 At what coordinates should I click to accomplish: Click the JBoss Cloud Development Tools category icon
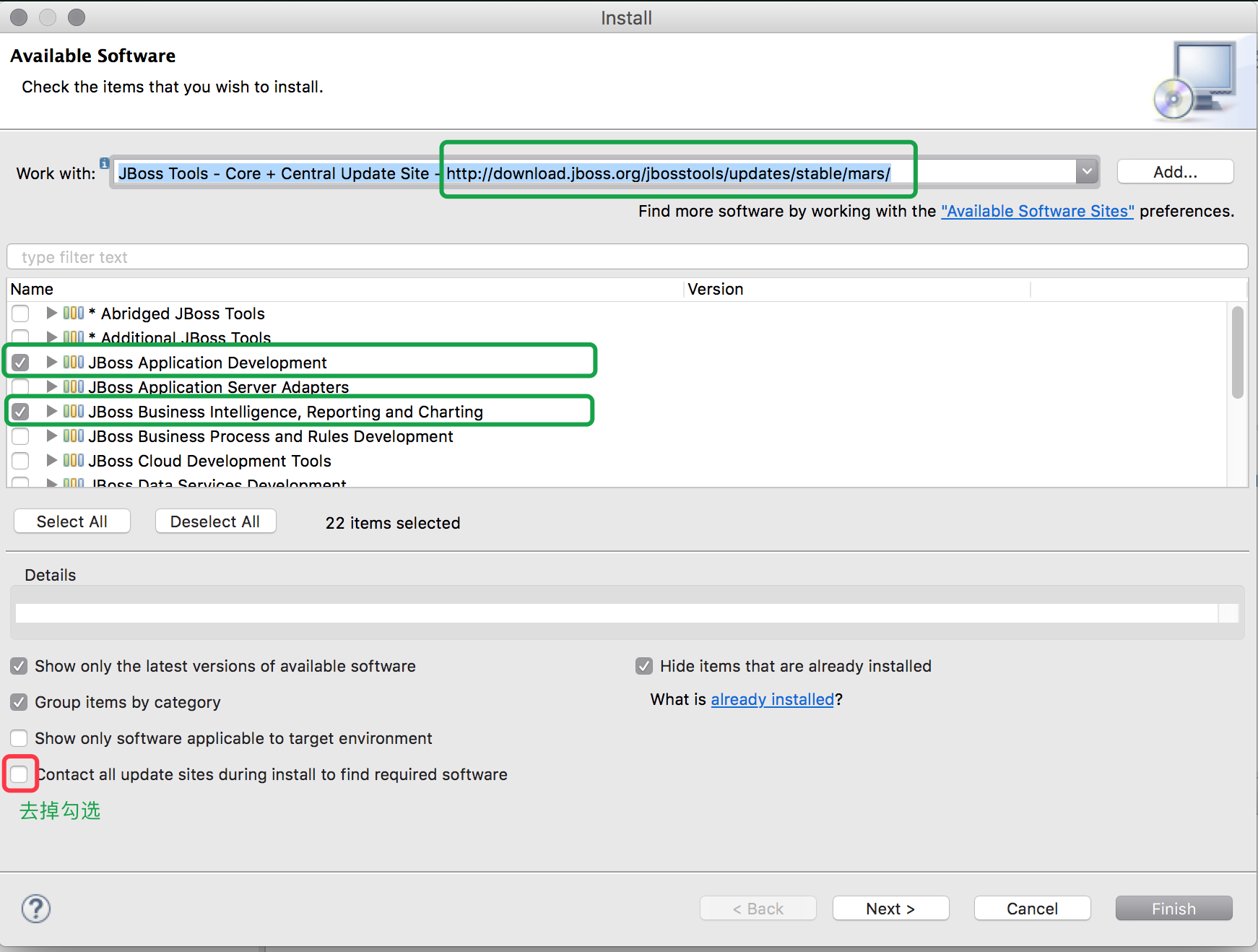(x=74, y=460)
